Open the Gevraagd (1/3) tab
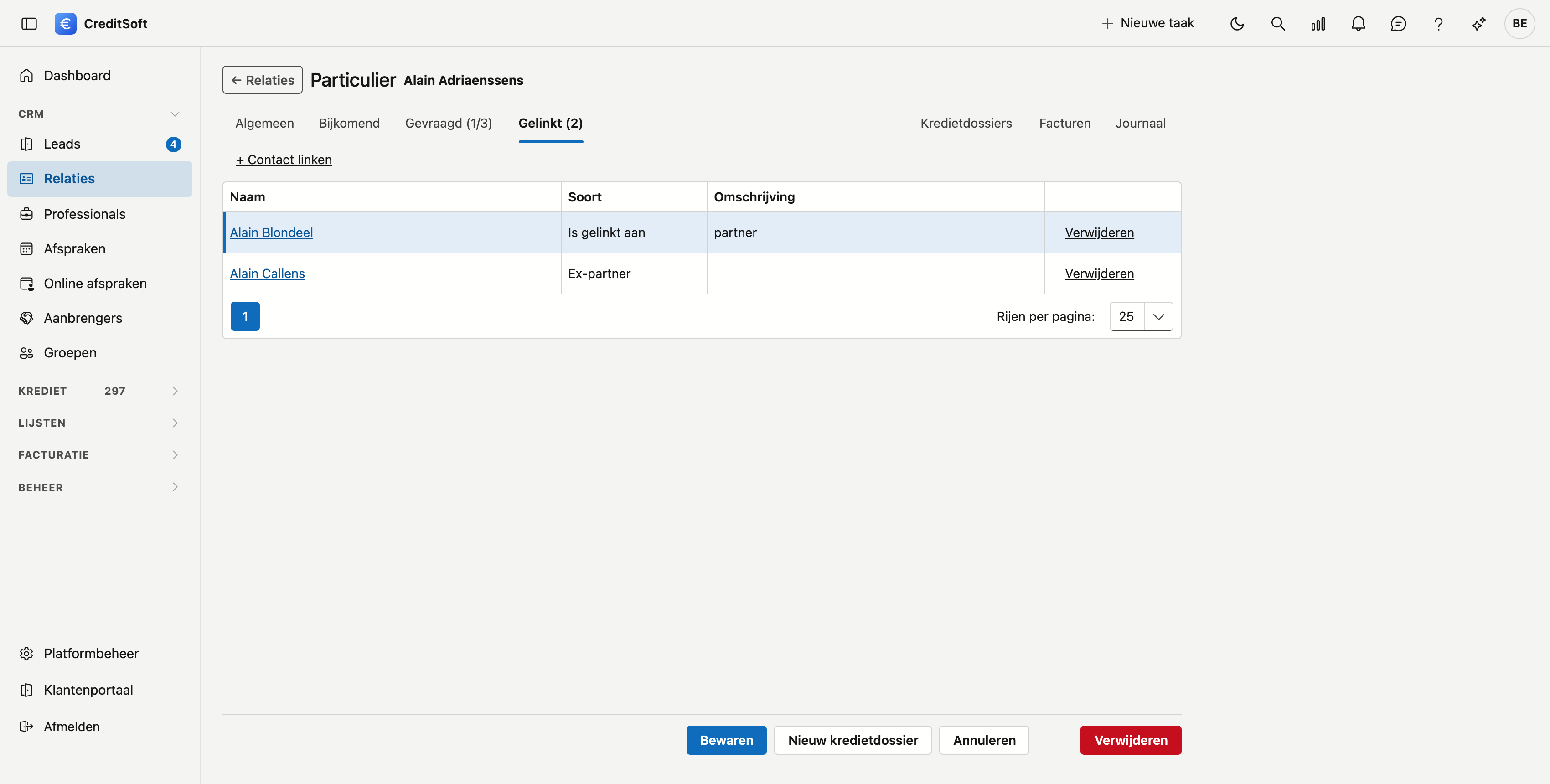 tap(448, 124)
